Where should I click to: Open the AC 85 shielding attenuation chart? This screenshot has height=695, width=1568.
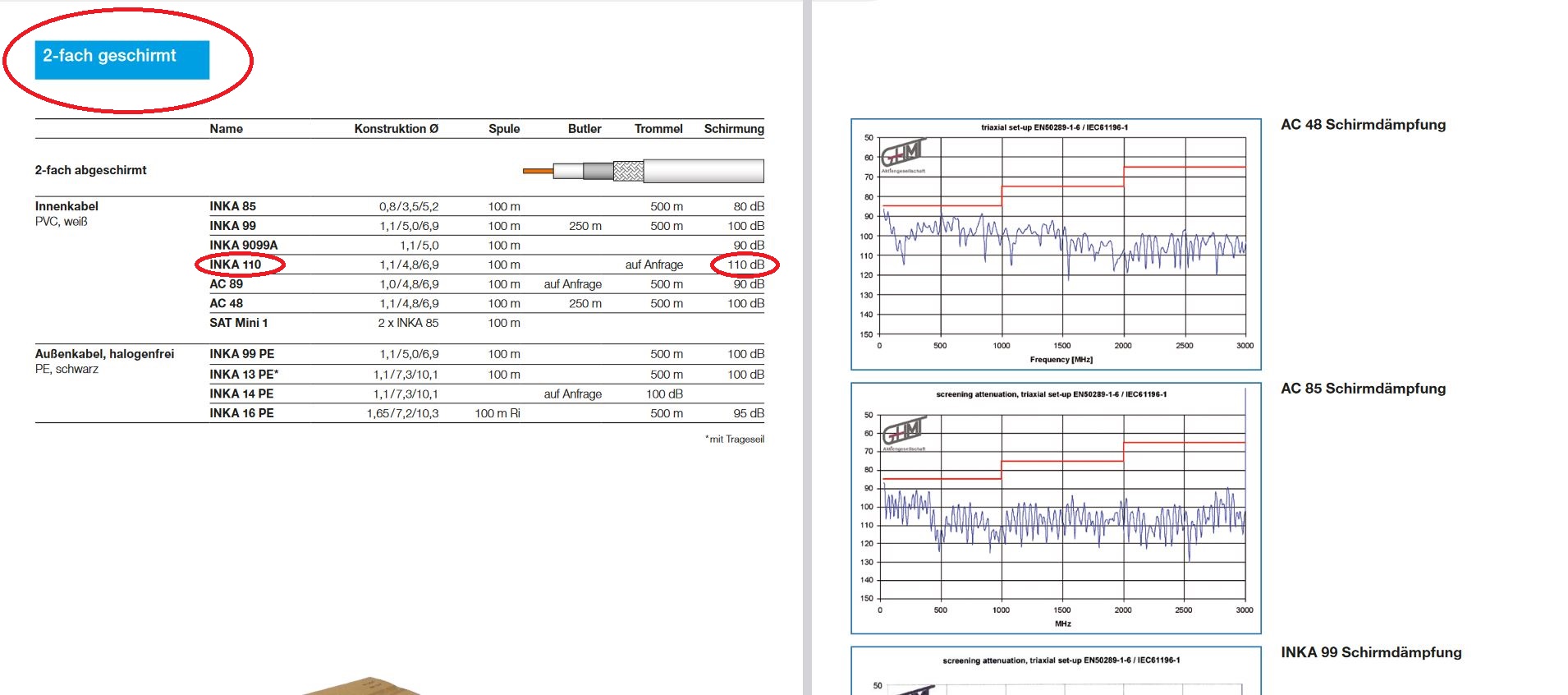(x=1056, y=508)
